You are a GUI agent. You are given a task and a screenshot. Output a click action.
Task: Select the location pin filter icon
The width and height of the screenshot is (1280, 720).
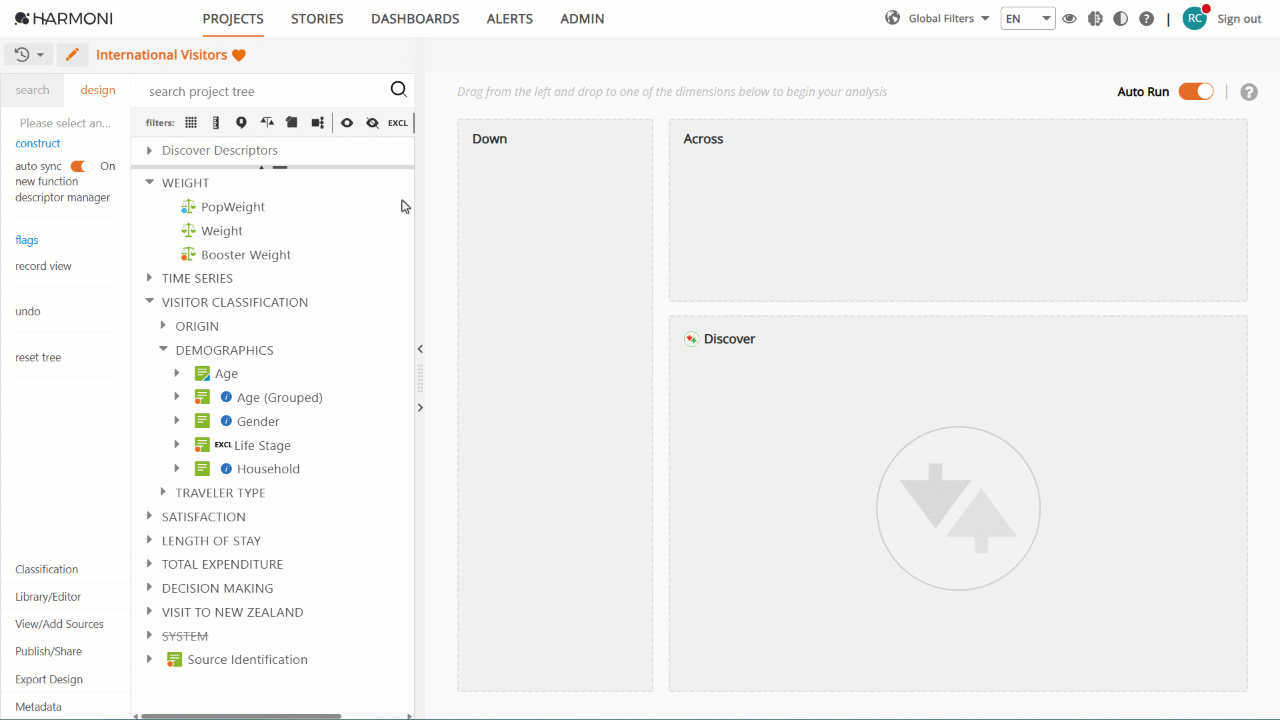(x=241, y=123)
